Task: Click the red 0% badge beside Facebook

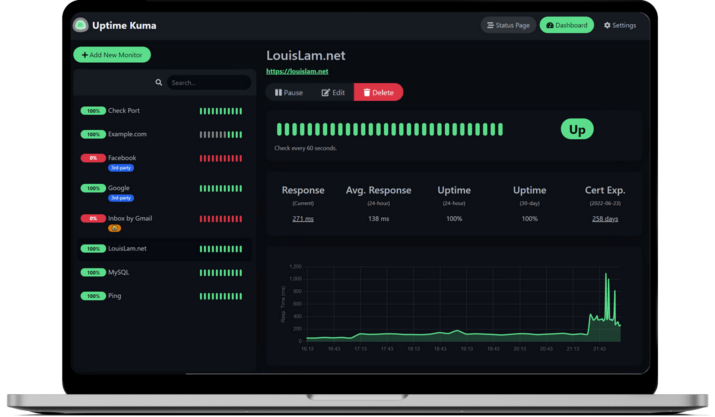Action: [x=93, y=158]
